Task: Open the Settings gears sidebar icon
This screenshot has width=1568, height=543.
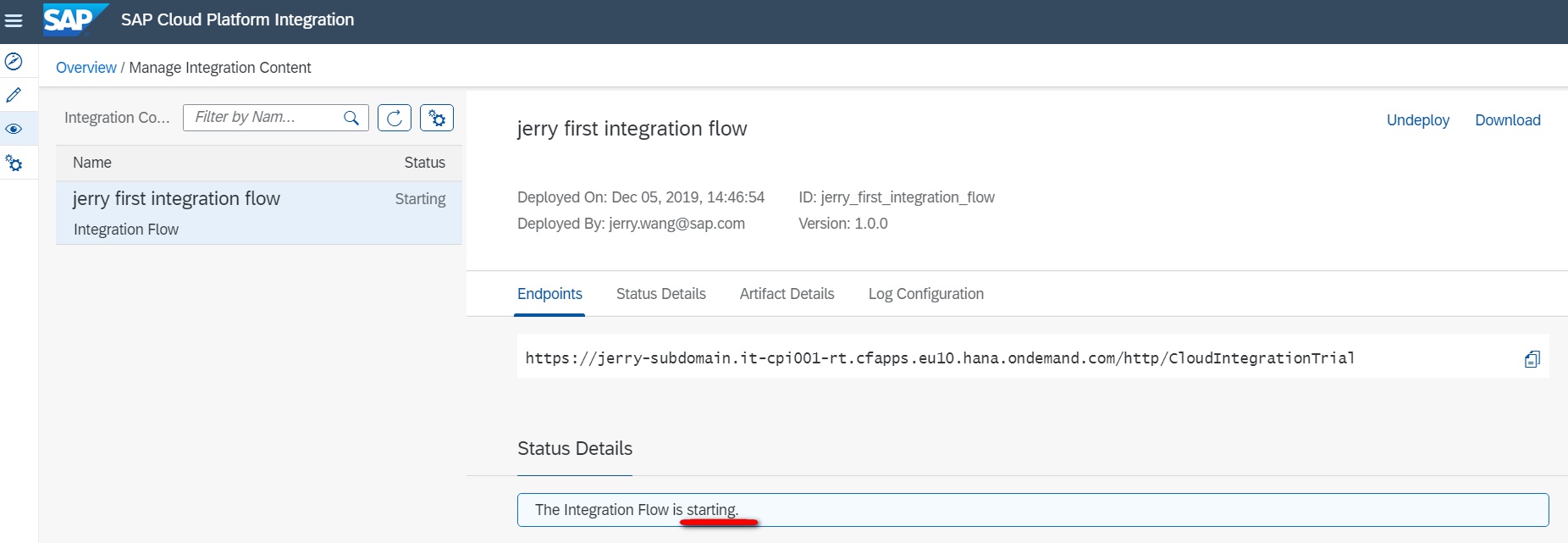Action: [14, 163]
